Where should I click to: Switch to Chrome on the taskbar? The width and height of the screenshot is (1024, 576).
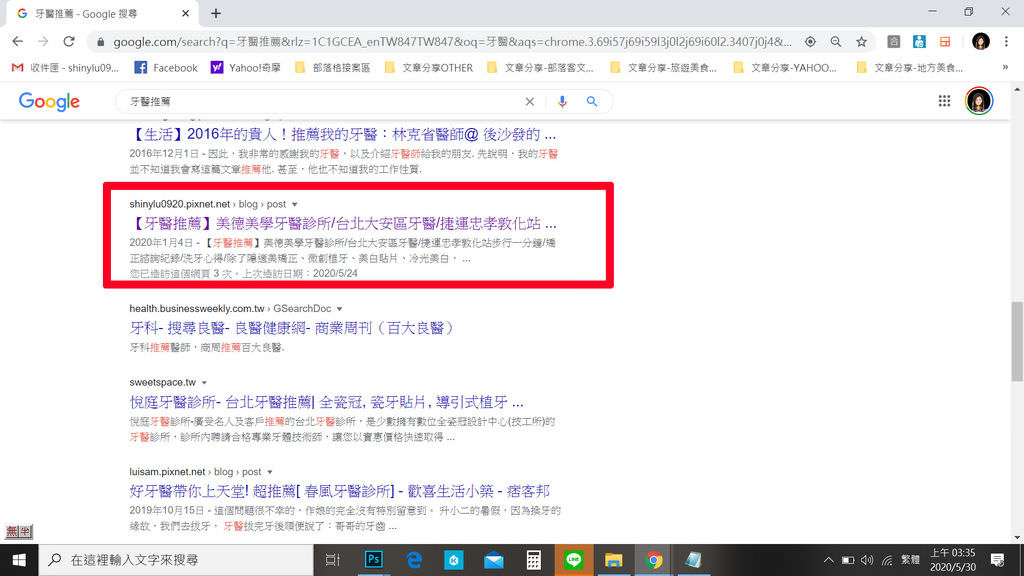(653, 560)
